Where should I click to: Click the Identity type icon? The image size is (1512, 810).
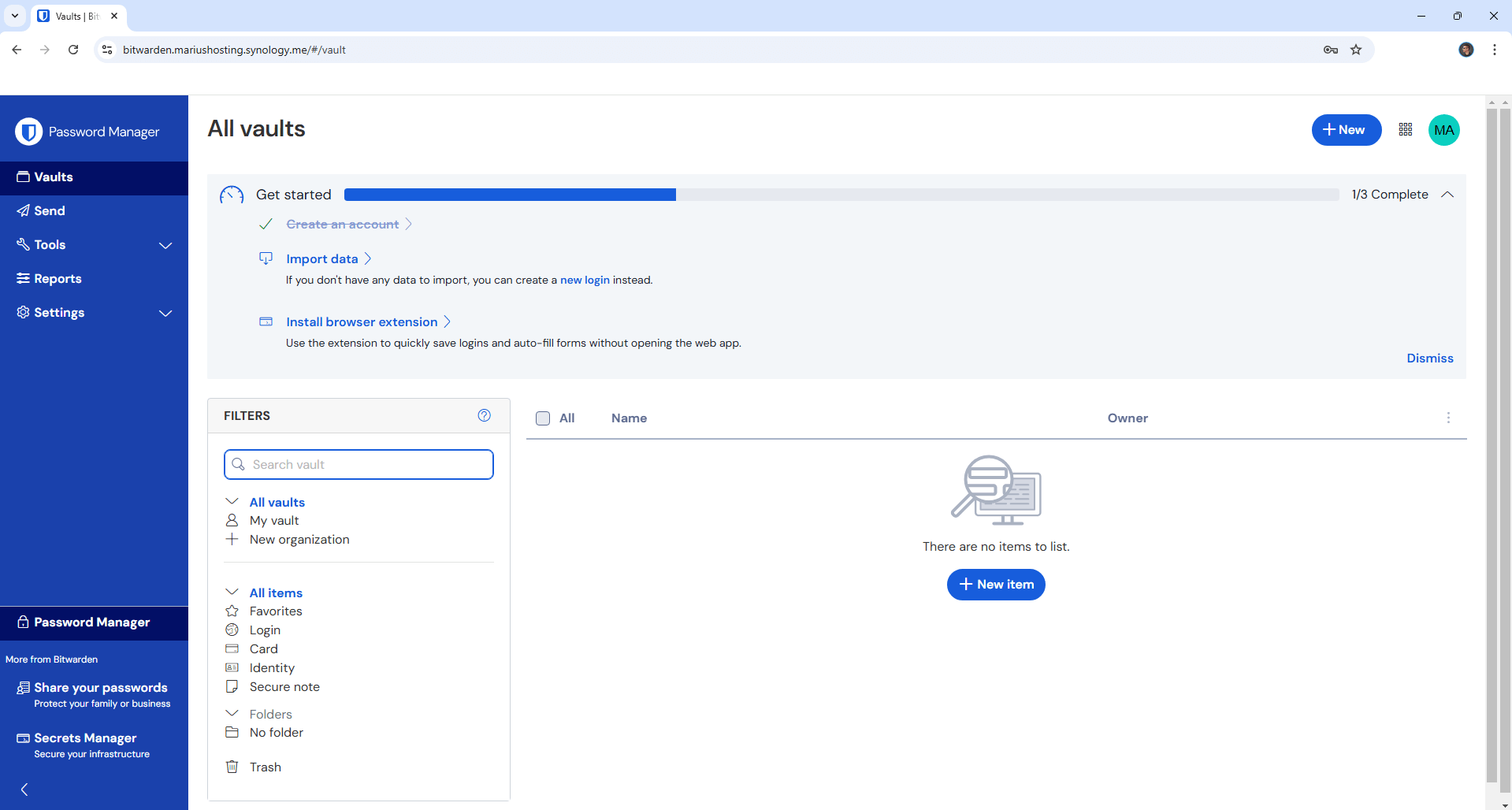point(232,667)
